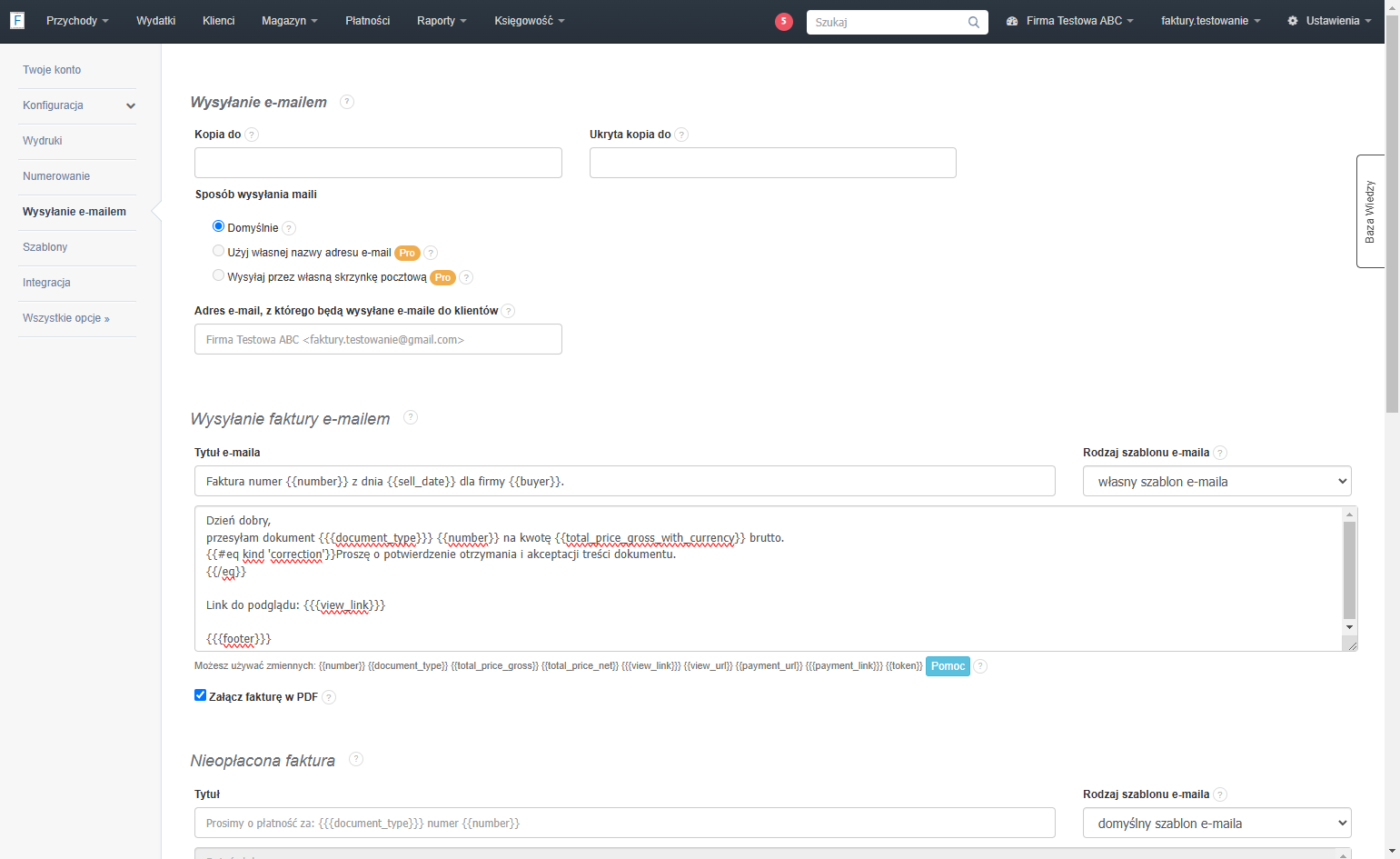Open the notifications badge showing 5

coord(784,21)
